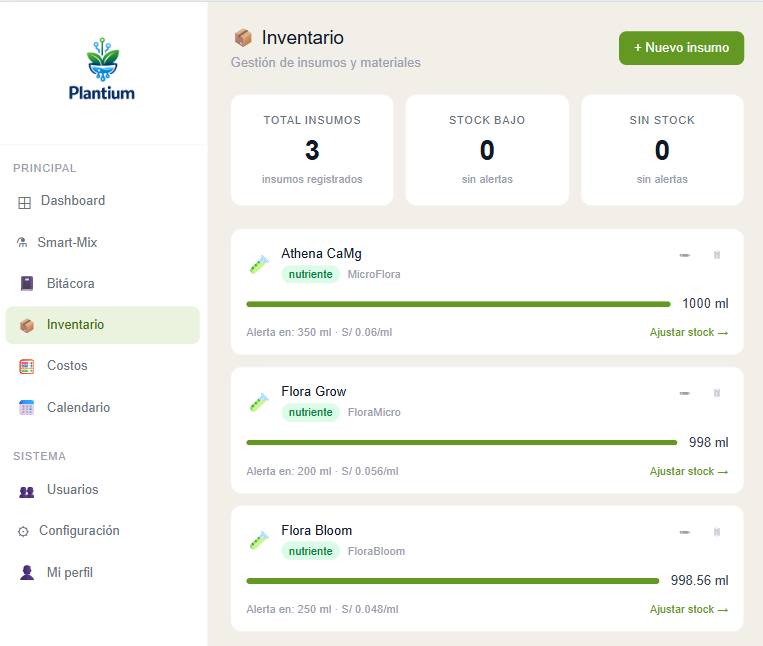Click the nutriente tag on Athena CaMg
This screenshot has width=763, height=646.
pyautogui.click(x=310, y=274)
